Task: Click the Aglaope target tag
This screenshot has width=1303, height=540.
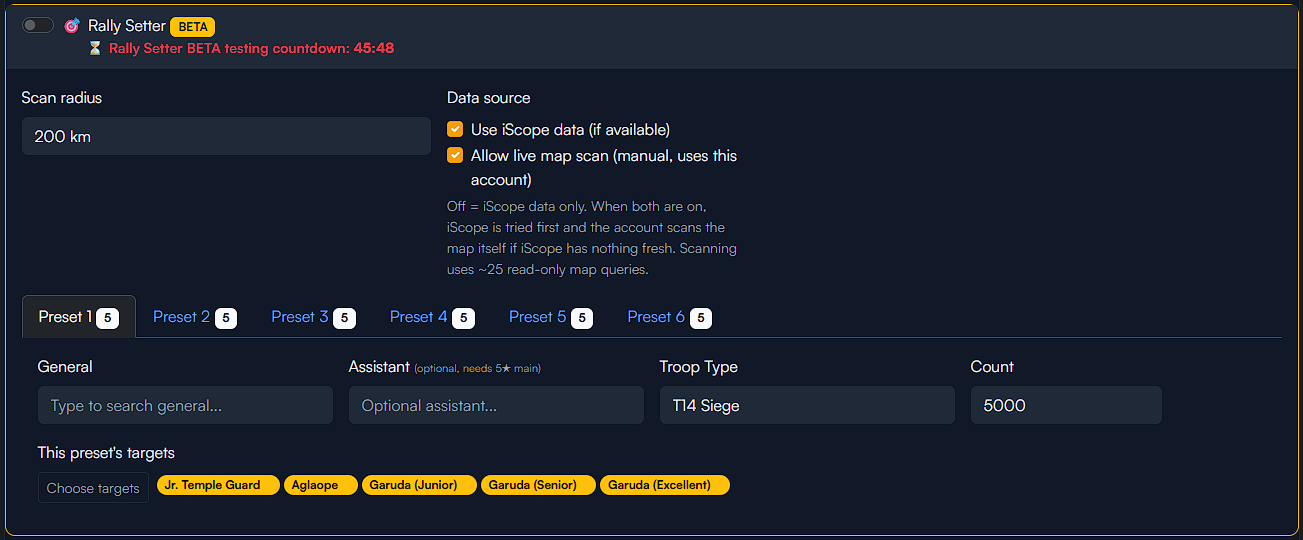Action: (x=321, y=485)
